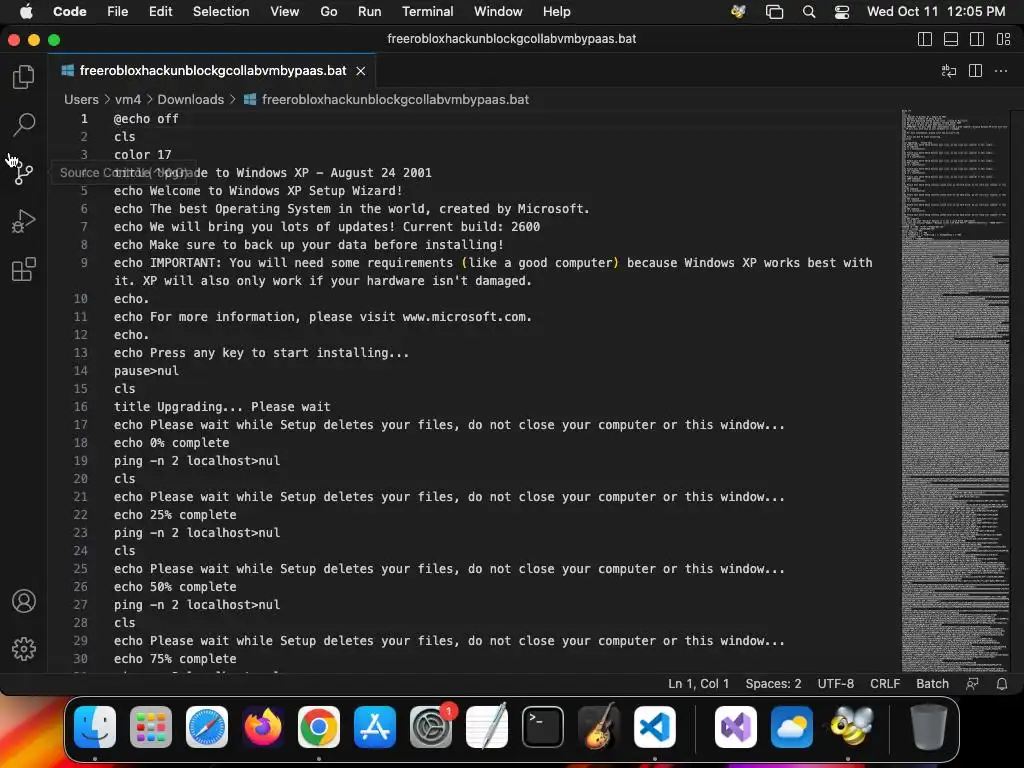The image size is (1024, 768).
Task: Open Finder from the Dock
Action: pos(95,727)
